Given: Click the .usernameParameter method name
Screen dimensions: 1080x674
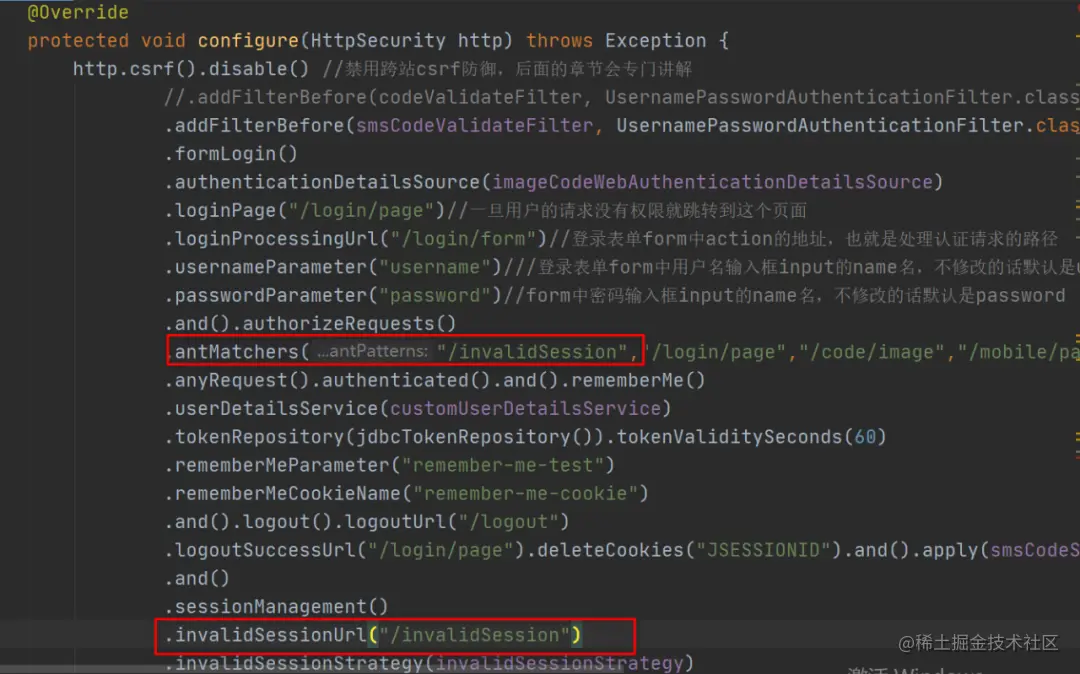Looking at the screenshot, I should [265, 266].
